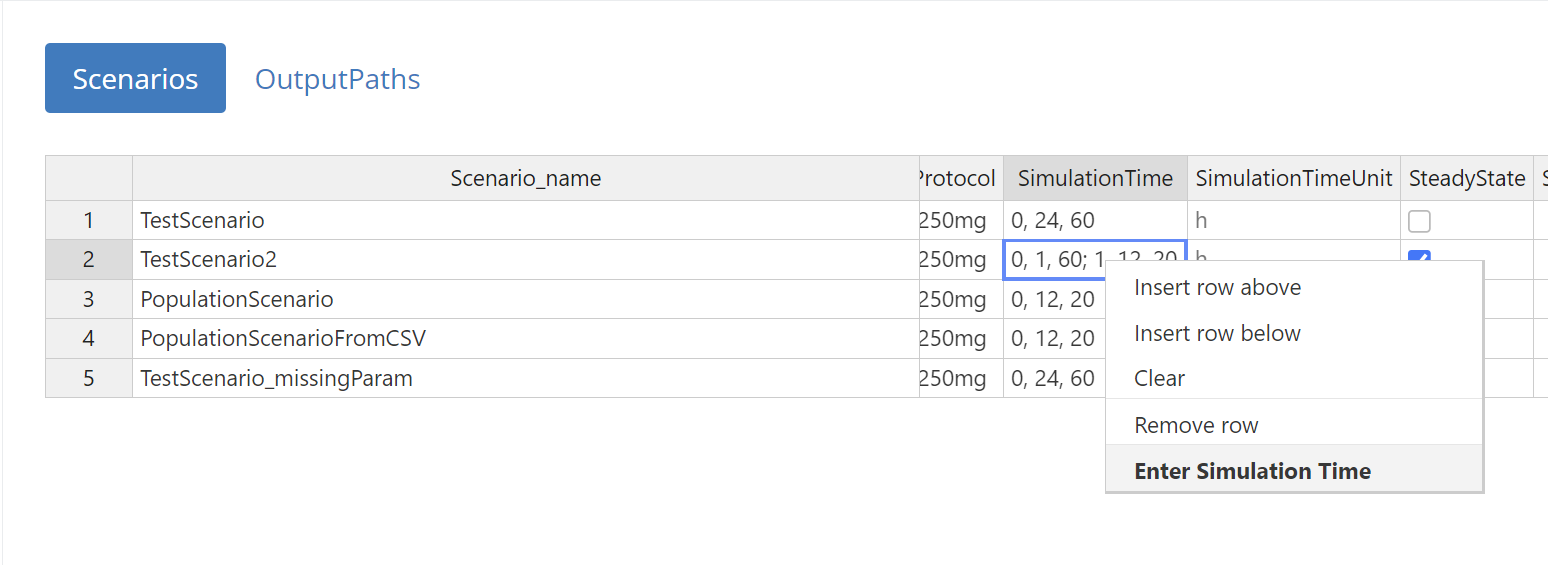Image resolution: width=1548 pixels, height=565 pixels.
Task: Select row header number 3
Action: (89, 299)
